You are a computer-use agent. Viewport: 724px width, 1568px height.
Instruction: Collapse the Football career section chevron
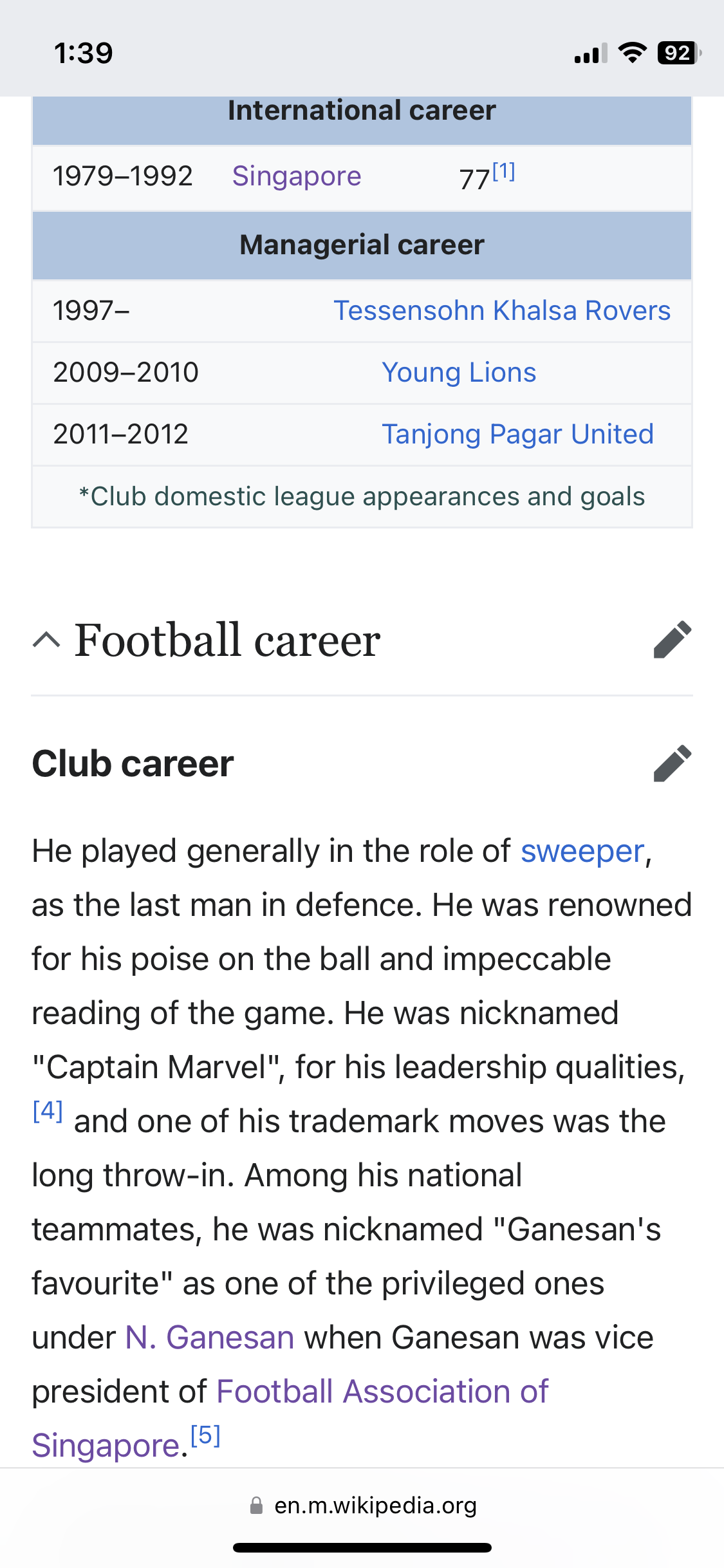tap(46, 640)
